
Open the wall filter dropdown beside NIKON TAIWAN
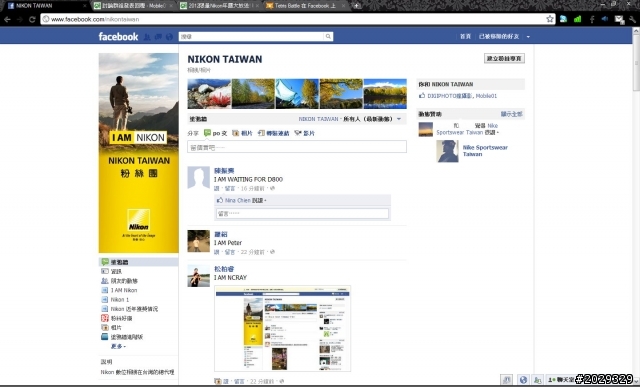(399, 119)
